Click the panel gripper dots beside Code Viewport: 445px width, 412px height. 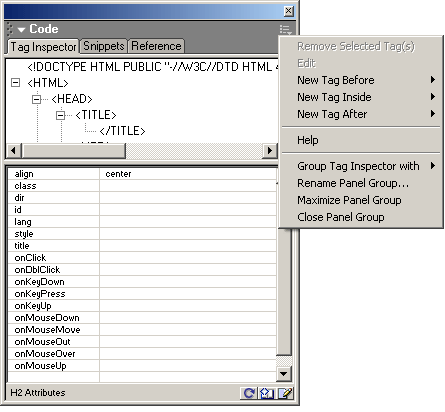point(9,29)
